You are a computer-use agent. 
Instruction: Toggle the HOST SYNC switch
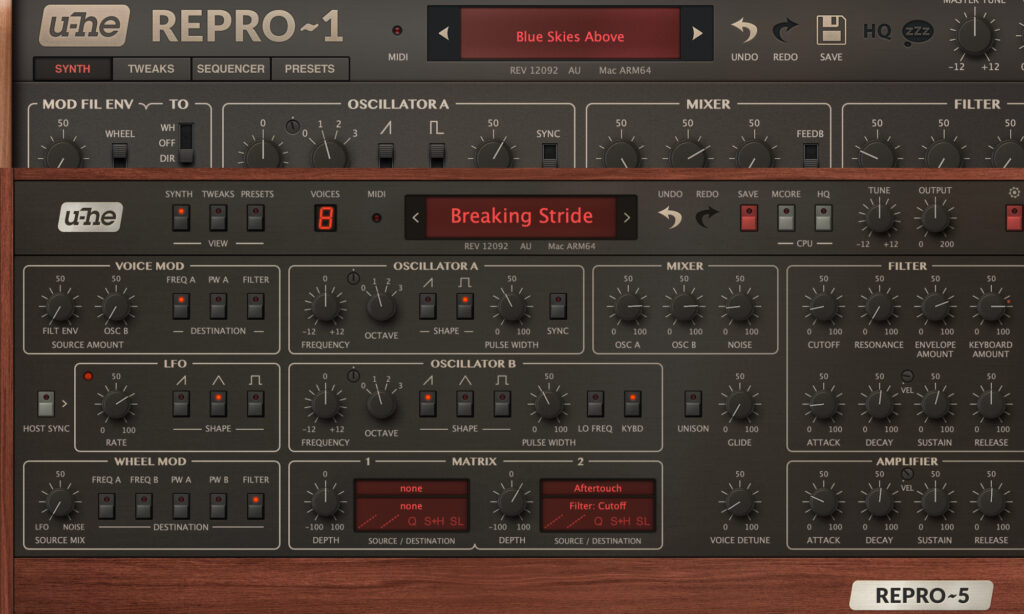(x=46, y=403)
